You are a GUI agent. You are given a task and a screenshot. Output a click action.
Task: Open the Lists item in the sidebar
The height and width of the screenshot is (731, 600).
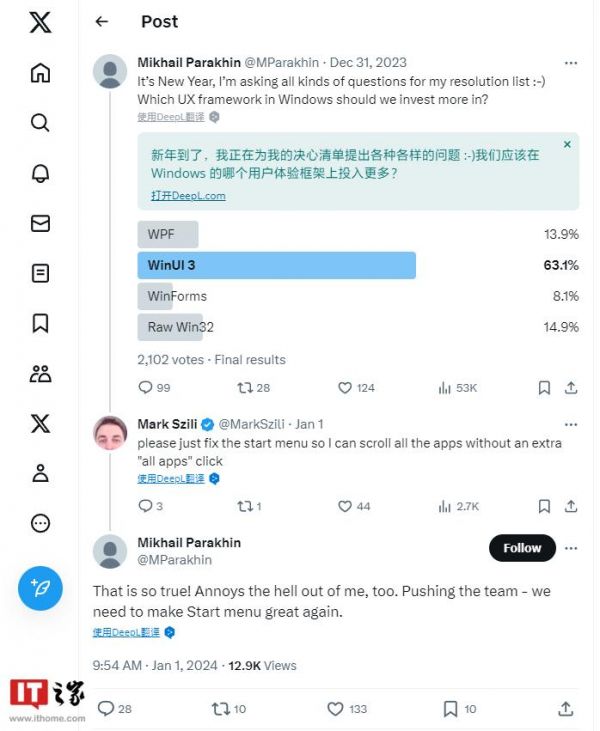40,273
